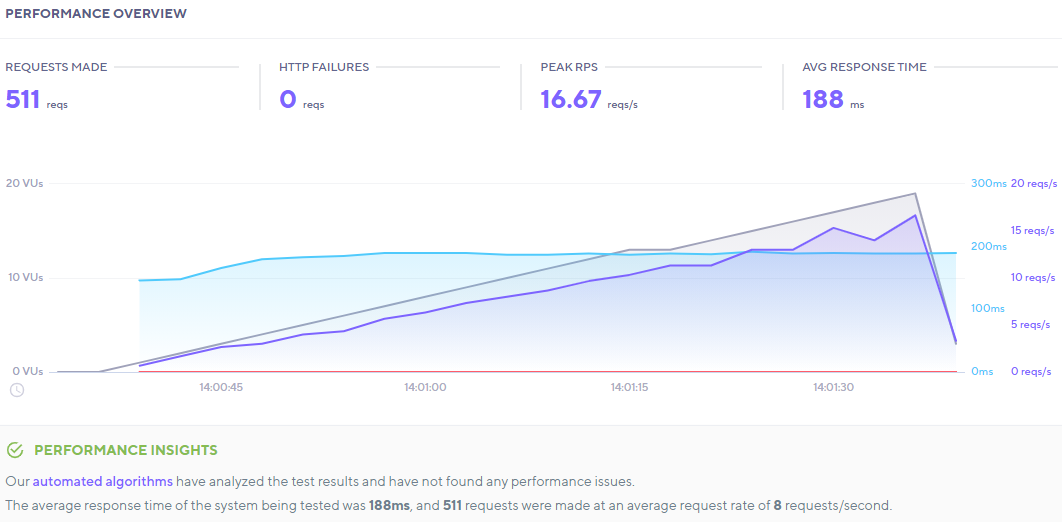
Task: Click the 188 ms average response value
Action: [823, 99]
